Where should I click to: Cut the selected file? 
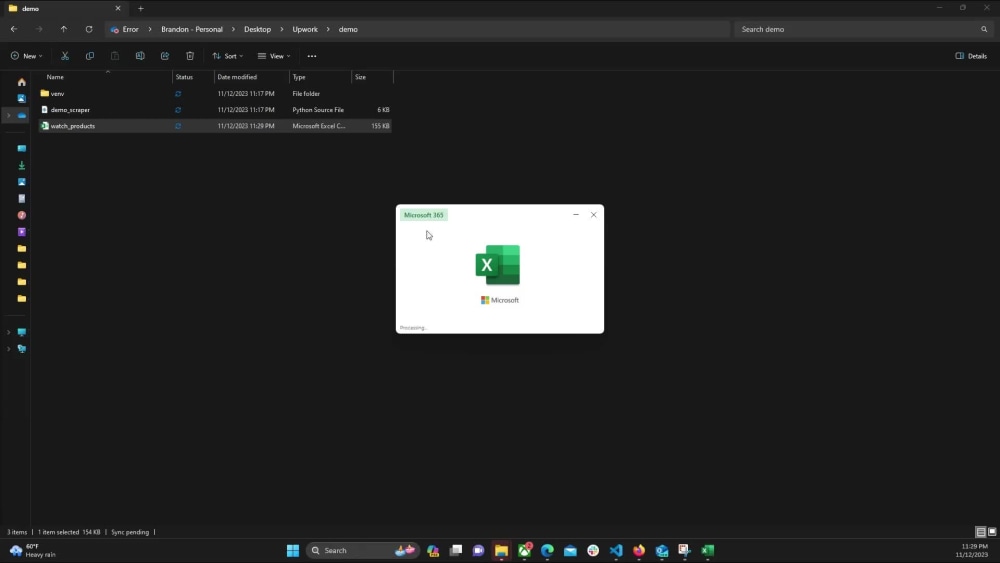65,56
